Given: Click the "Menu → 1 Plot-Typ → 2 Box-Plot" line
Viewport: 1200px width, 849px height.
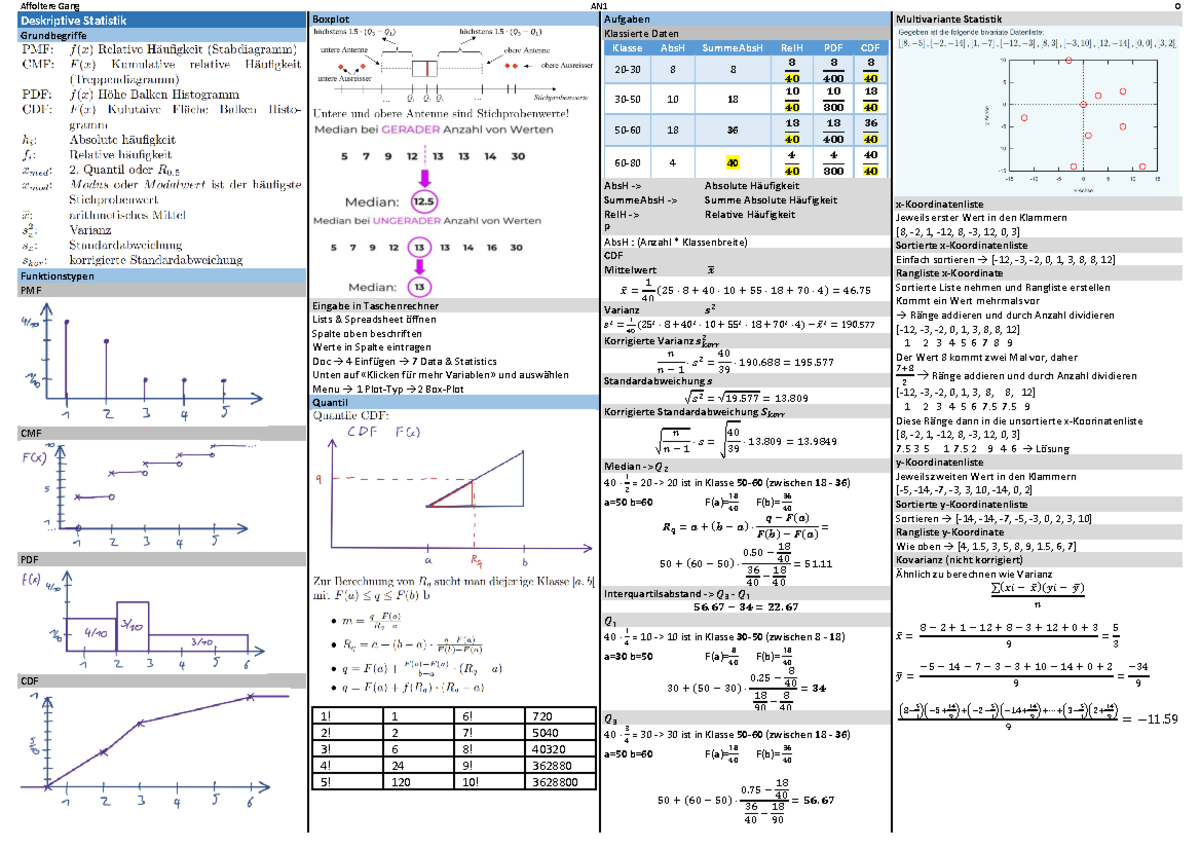Looking at the screenshot, I should [389, 389].
